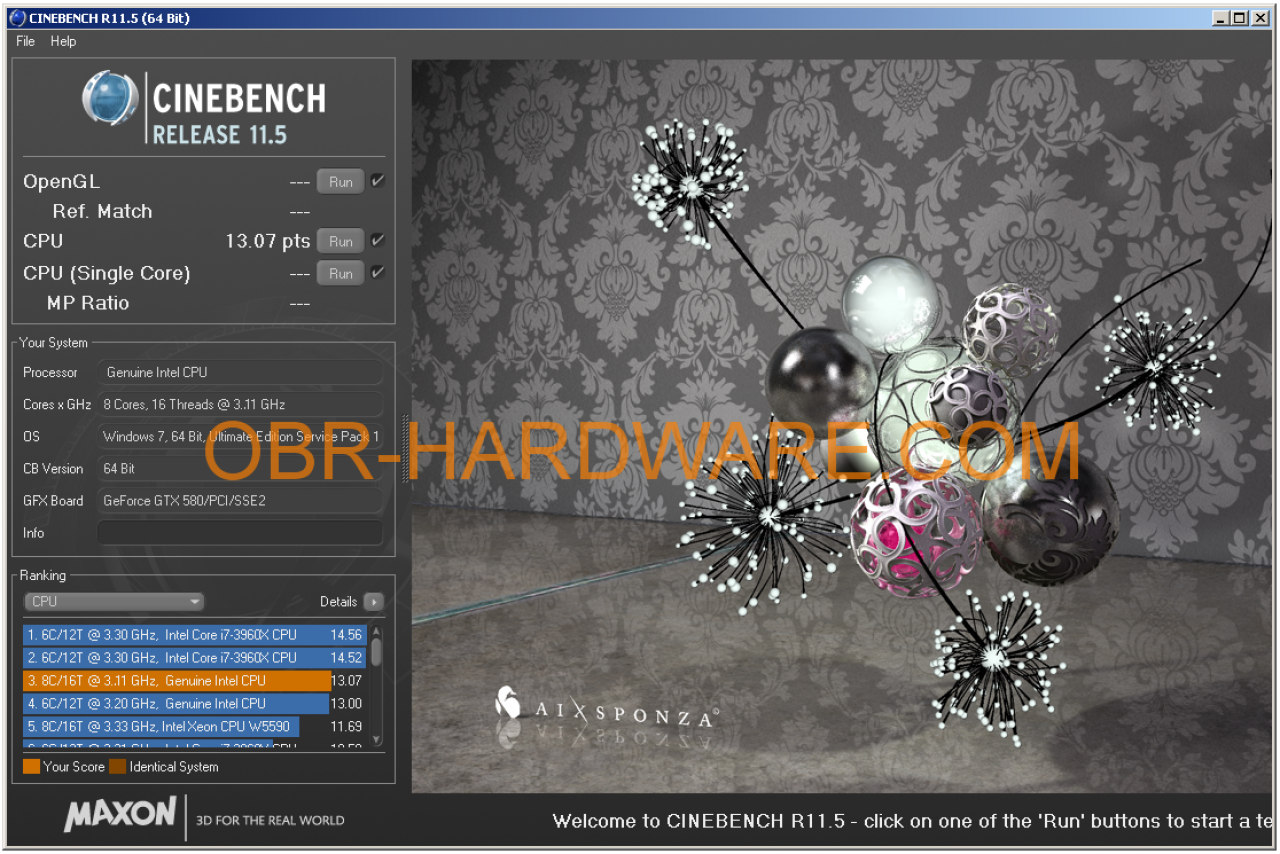Toggle the OpenGL test checkbox
Viewport: 1280px width, 854px height.
(378, 181)
